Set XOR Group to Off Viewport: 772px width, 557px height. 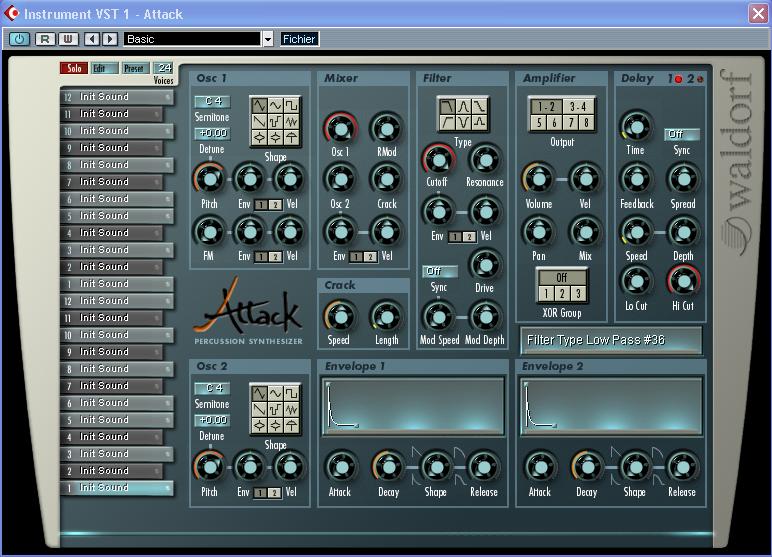562,277
